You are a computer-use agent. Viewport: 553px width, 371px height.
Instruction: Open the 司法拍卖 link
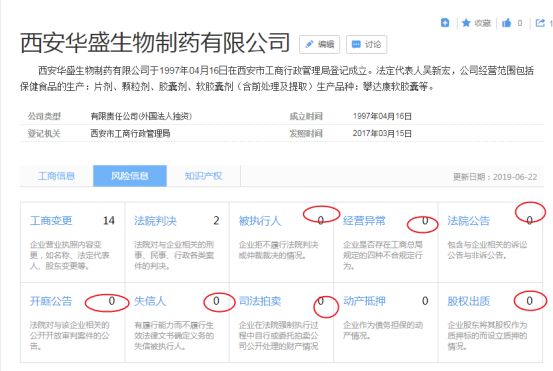pos(260,301)
